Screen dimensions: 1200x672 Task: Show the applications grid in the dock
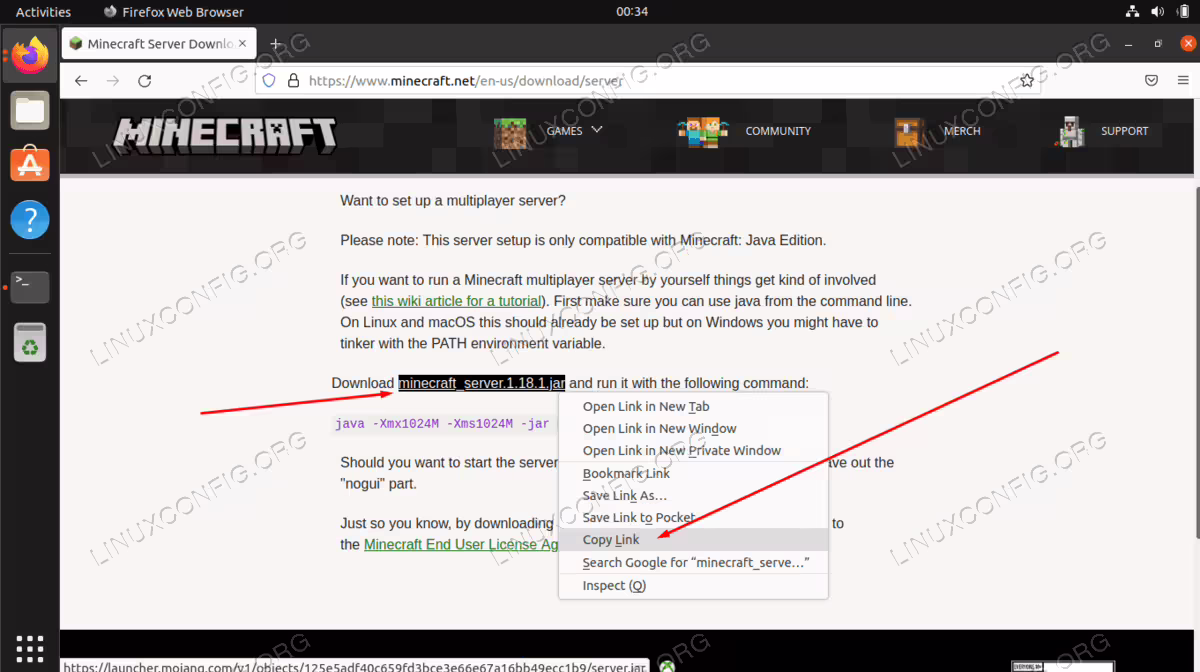coord(30,647)
